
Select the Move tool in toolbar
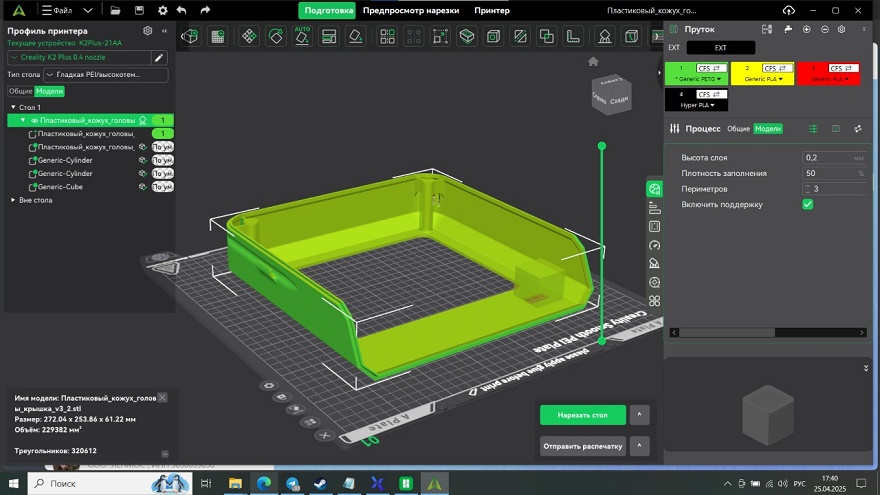click(249, 36)
